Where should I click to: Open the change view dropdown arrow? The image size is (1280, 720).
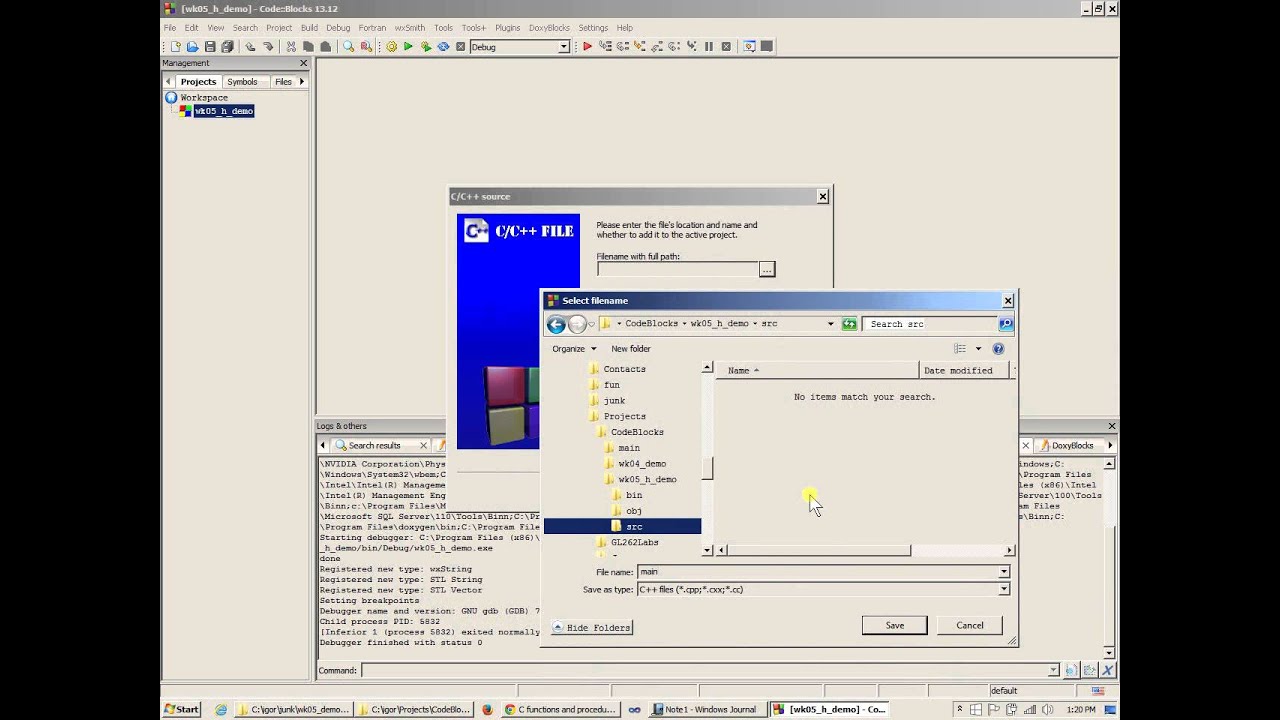click(x=978, y=349)
